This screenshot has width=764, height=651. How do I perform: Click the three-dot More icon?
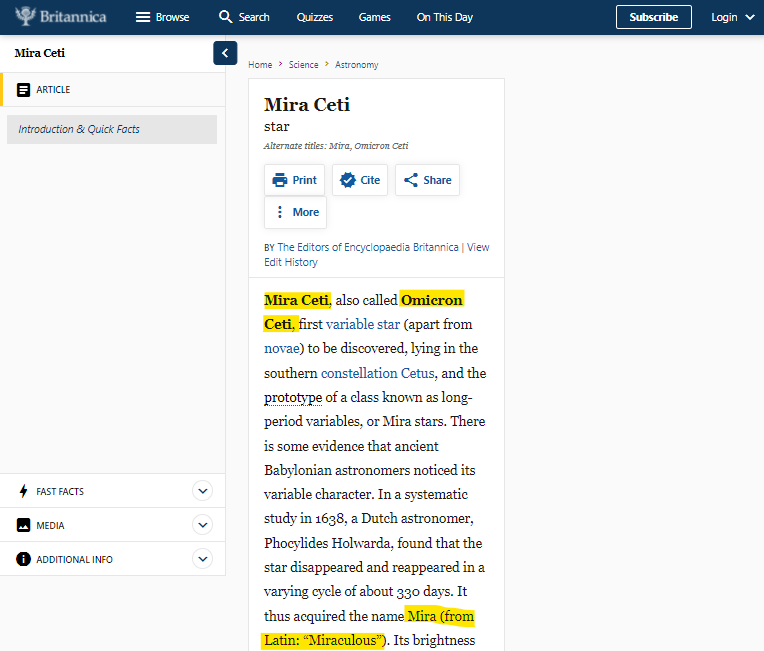coord(280,212)
